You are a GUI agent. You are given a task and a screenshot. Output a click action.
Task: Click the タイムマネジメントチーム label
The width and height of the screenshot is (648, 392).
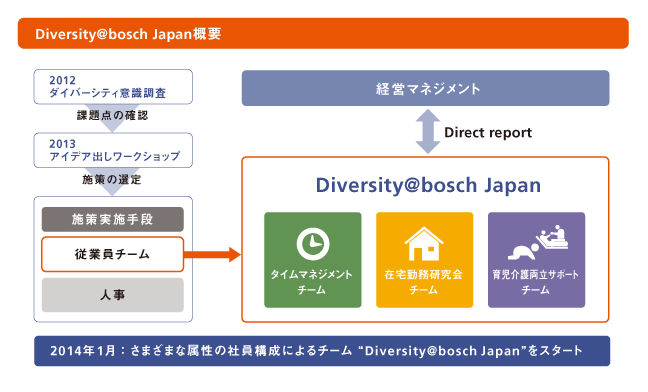point(312,282)
